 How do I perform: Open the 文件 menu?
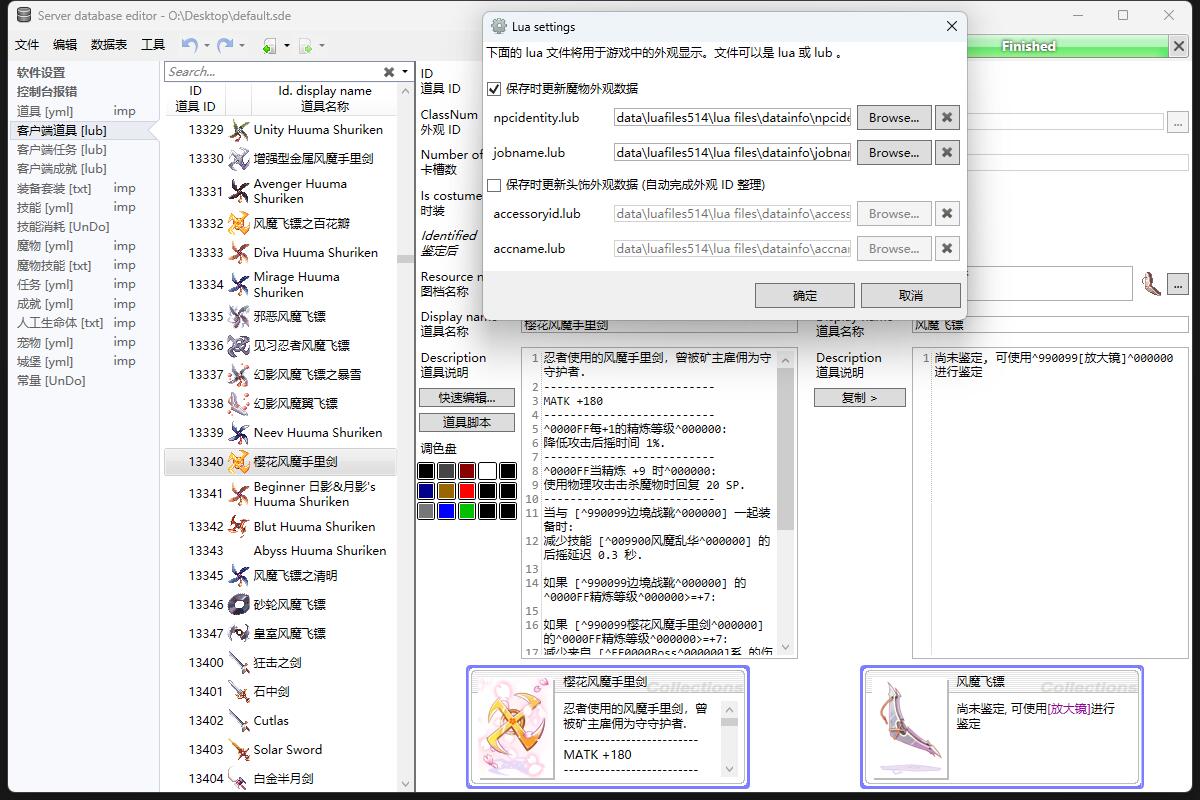click(27, 45)
